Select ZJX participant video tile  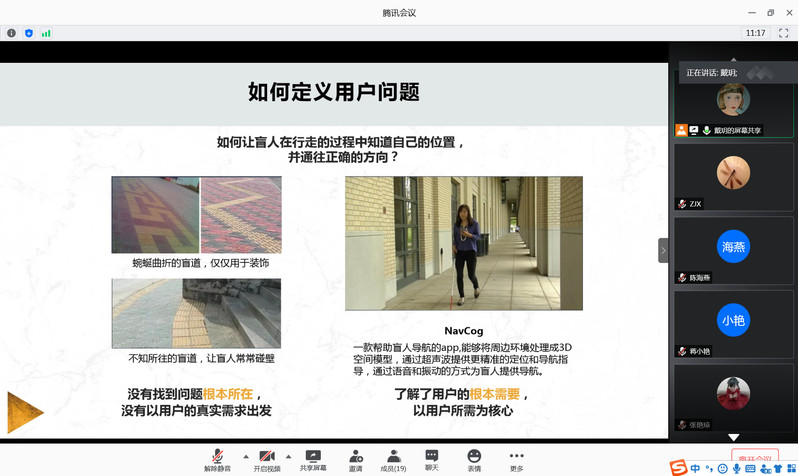click(x=733, y=176)
